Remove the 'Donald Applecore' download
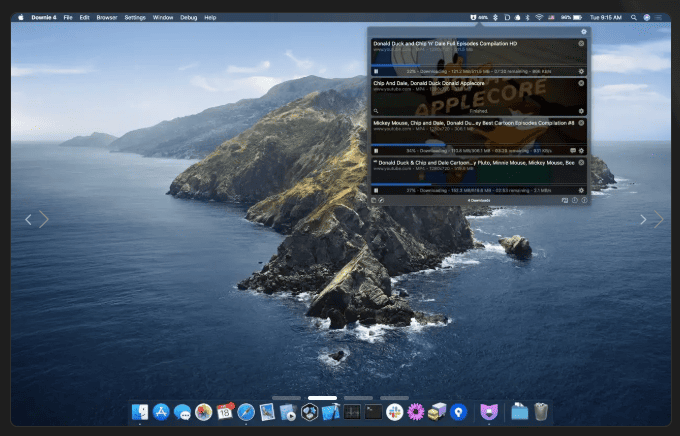 pyautogui.click(x=581, y=83)
